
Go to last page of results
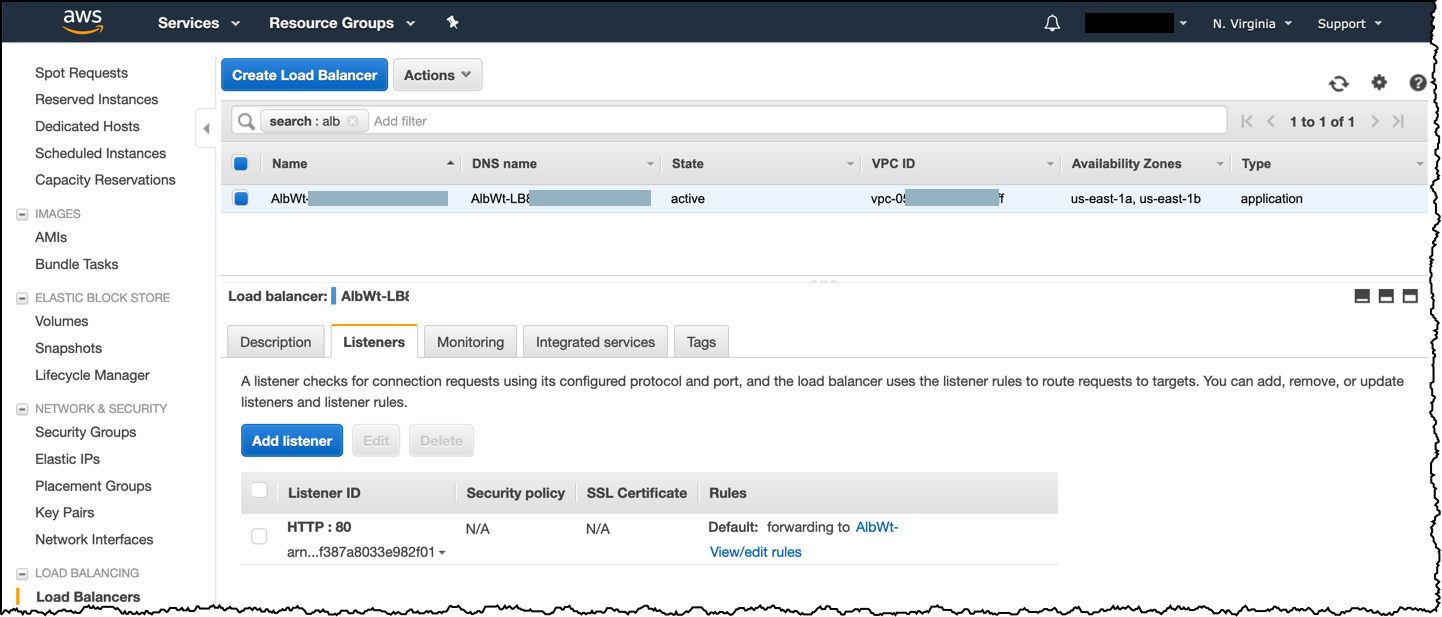point(1398,121)
